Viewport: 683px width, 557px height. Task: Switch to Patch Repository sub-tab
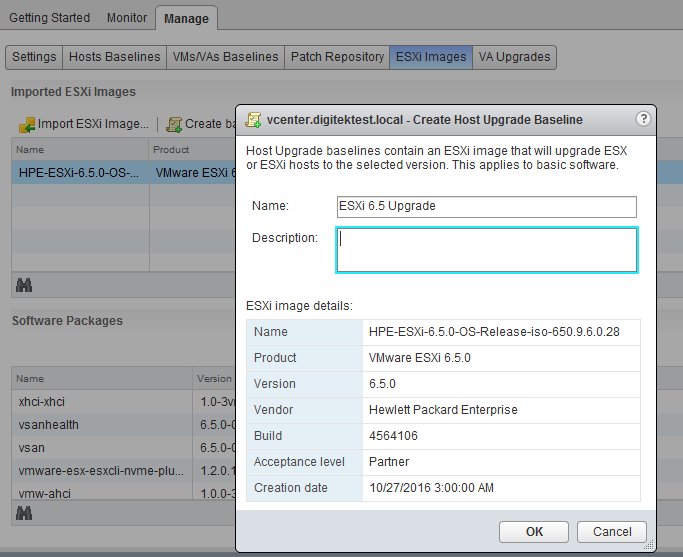pyautogui.click(x=337, y=57)
